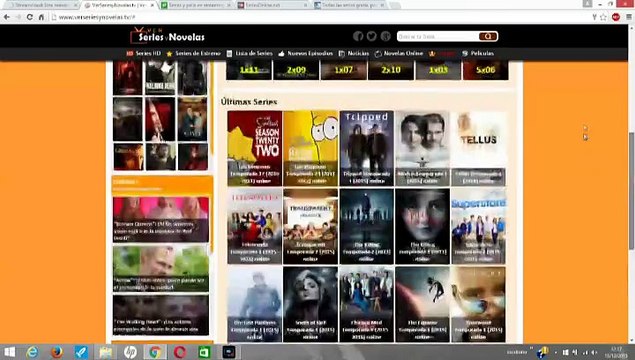Open the Peliculas menu item
Viewport: 635px width, 360px height.
[478, 53]
